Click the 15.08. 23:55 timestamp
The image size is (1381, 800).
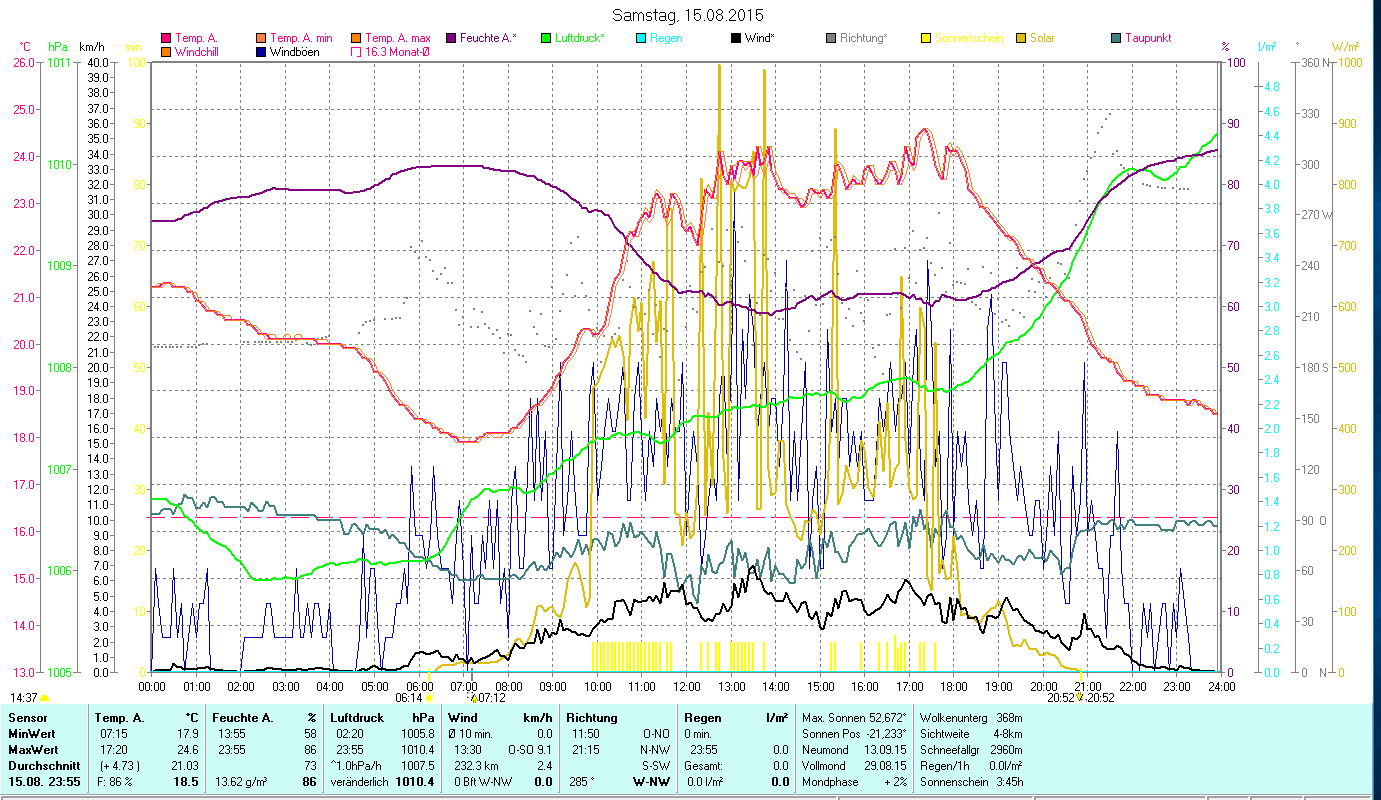(43, 782)
